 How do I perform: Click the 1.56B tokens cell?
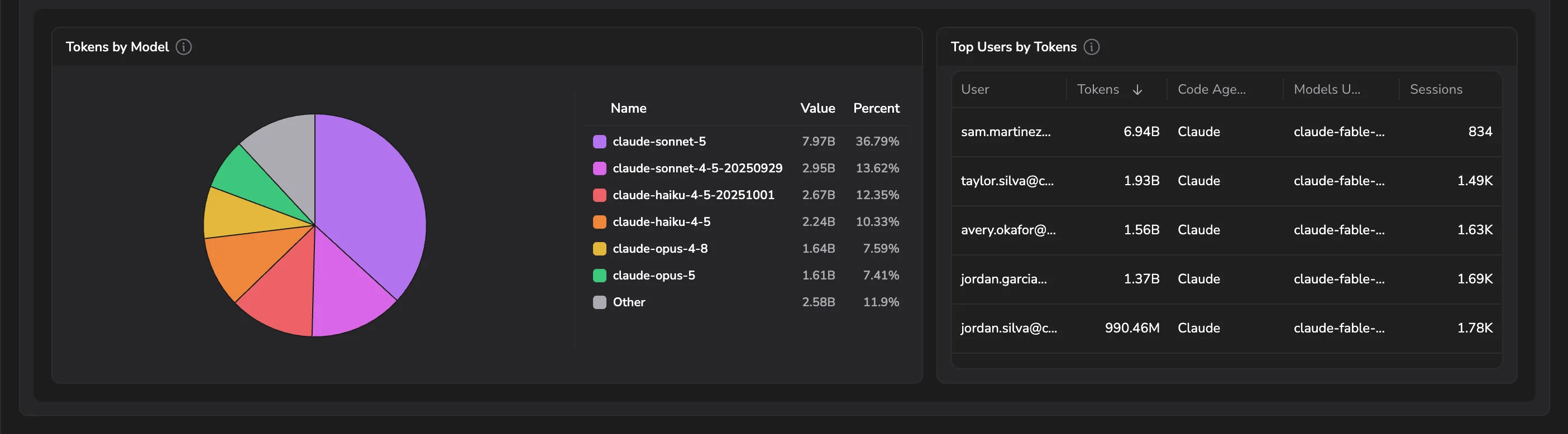[x=1141, y=230]
